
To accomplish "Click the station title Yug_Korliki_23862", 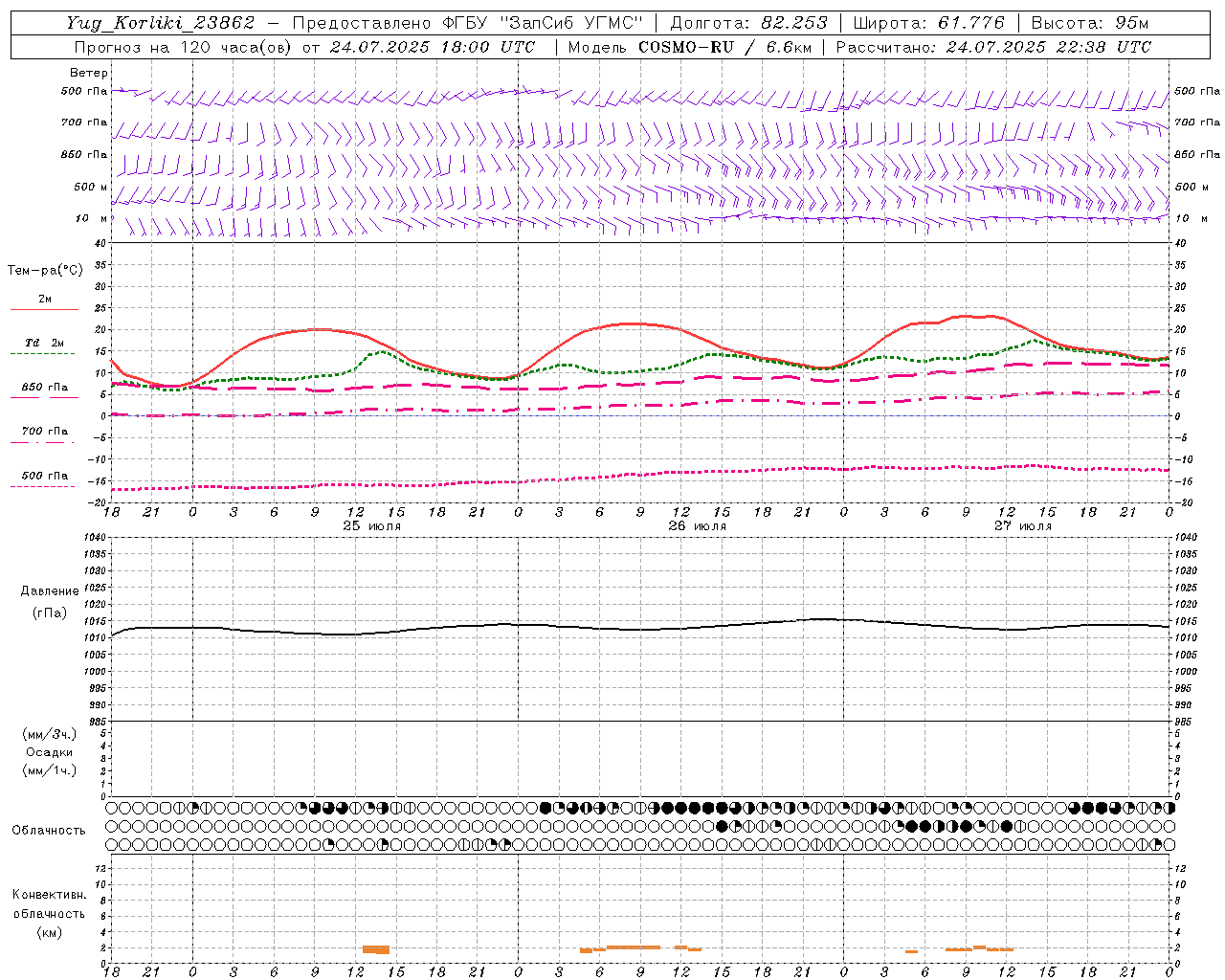I will coord(161,23).
